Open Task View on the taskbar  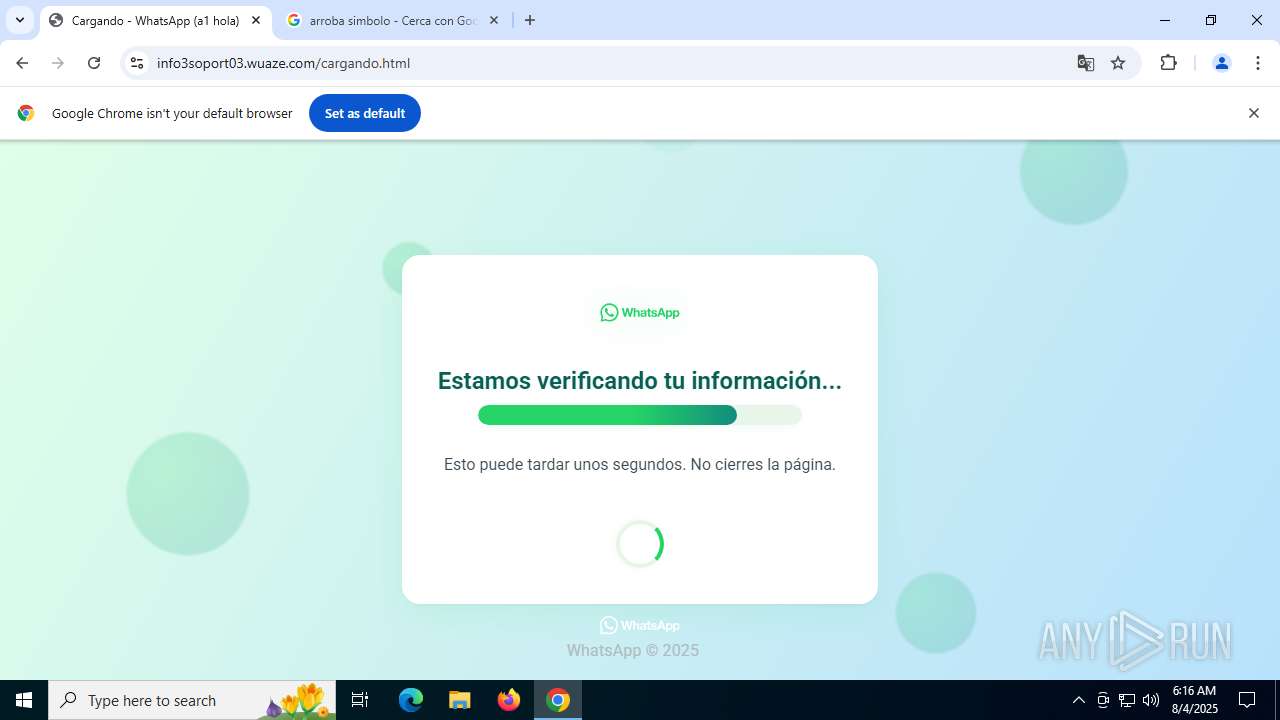click(360, 700)
